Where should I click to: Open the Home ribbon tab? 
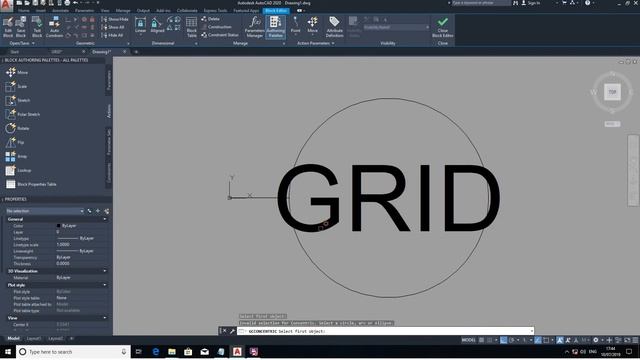click(x=24, y=11)
